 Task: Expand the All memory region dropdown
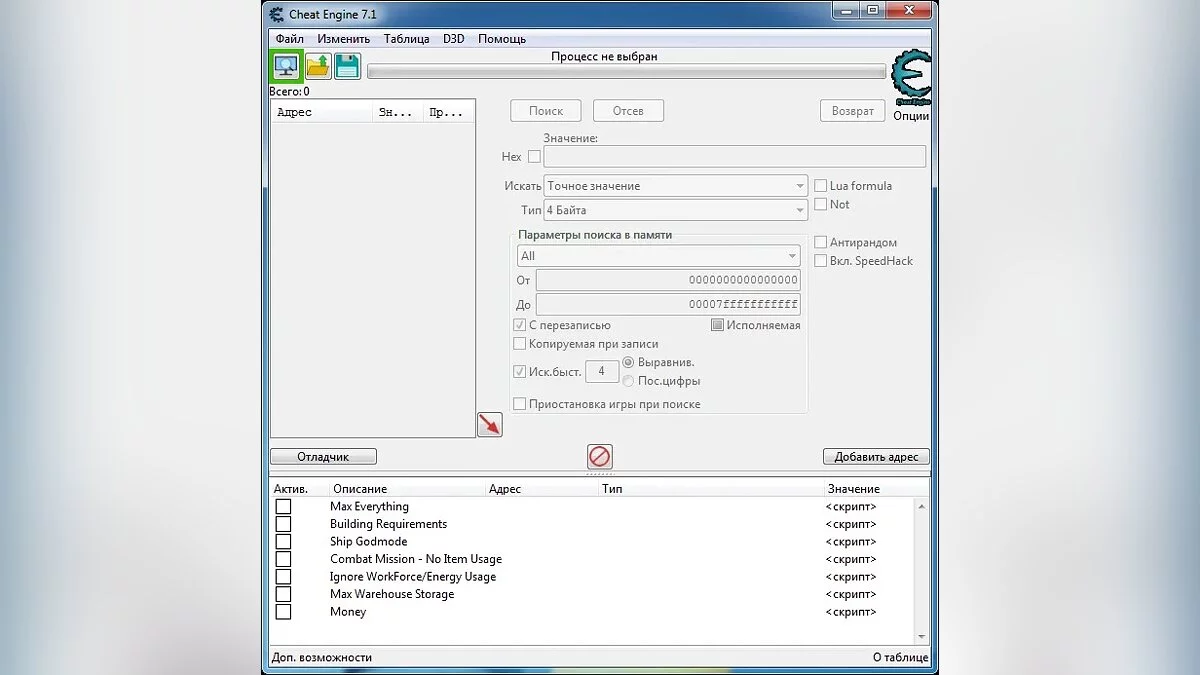coord(658,256)
